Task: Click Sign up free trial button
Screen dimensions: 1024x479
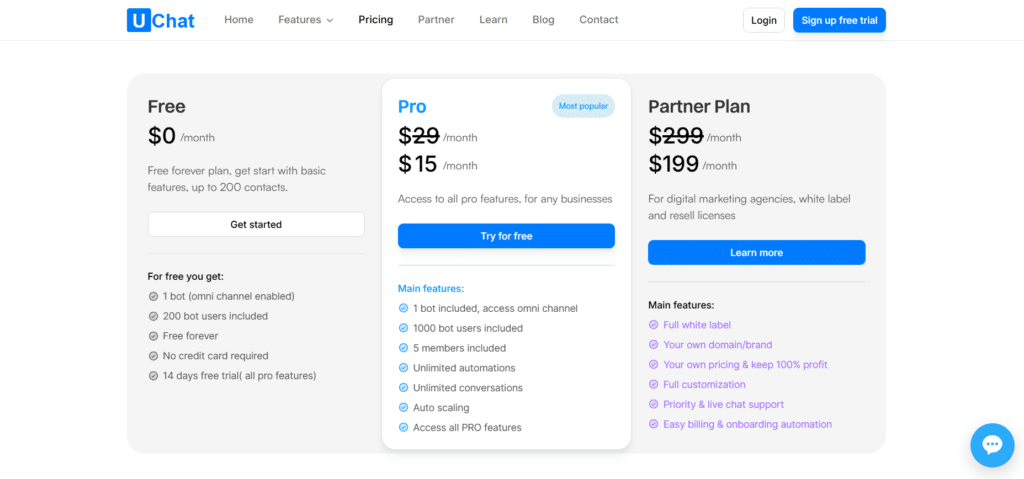Action: click(839, 20)
